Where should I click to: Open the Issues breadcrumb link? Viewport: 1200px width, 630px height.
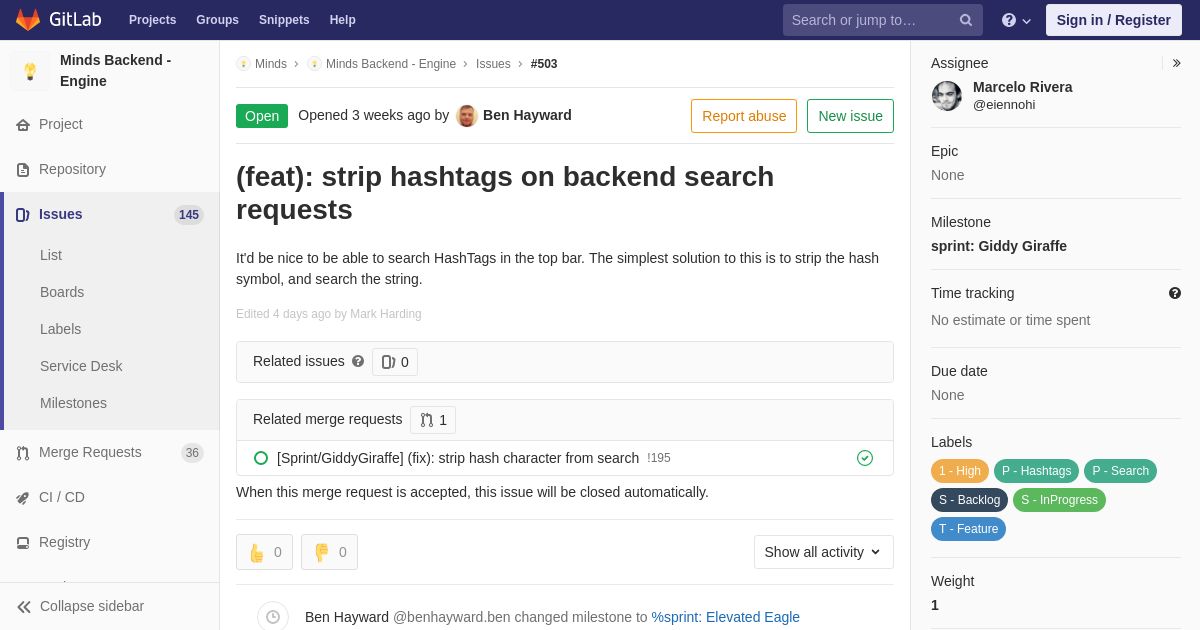pos(493,64)
